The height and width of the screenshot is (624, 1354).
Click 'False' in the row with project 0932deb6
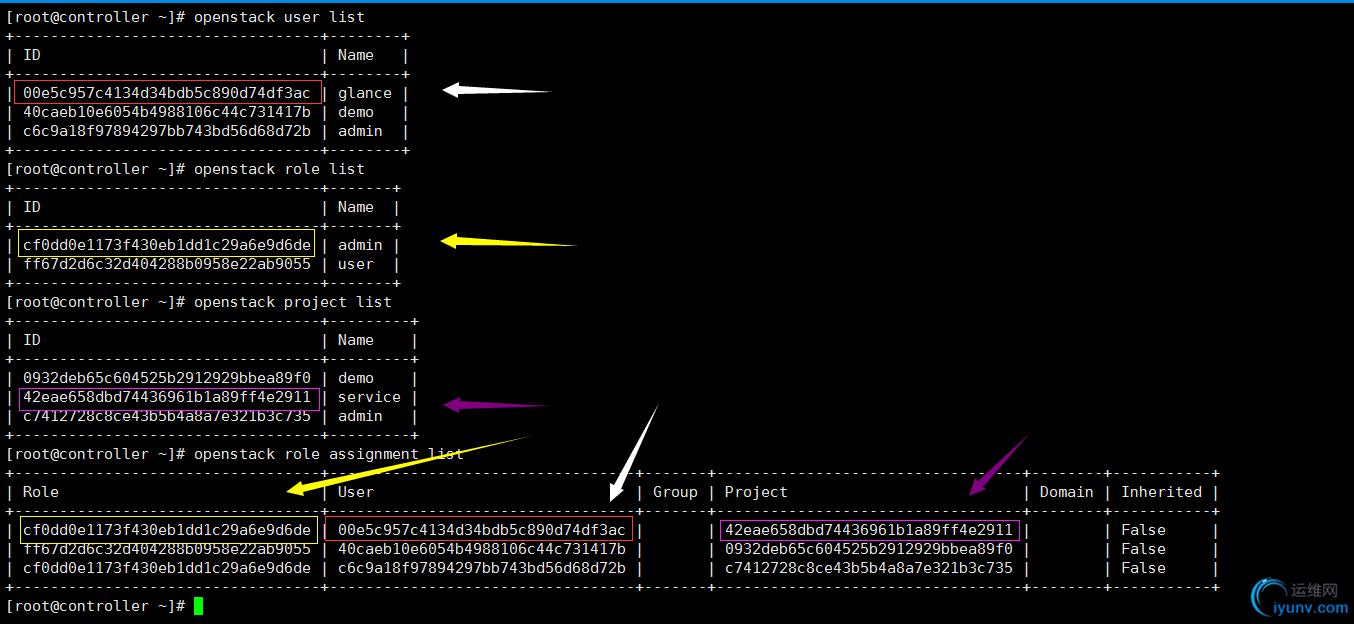point(1143,549)
